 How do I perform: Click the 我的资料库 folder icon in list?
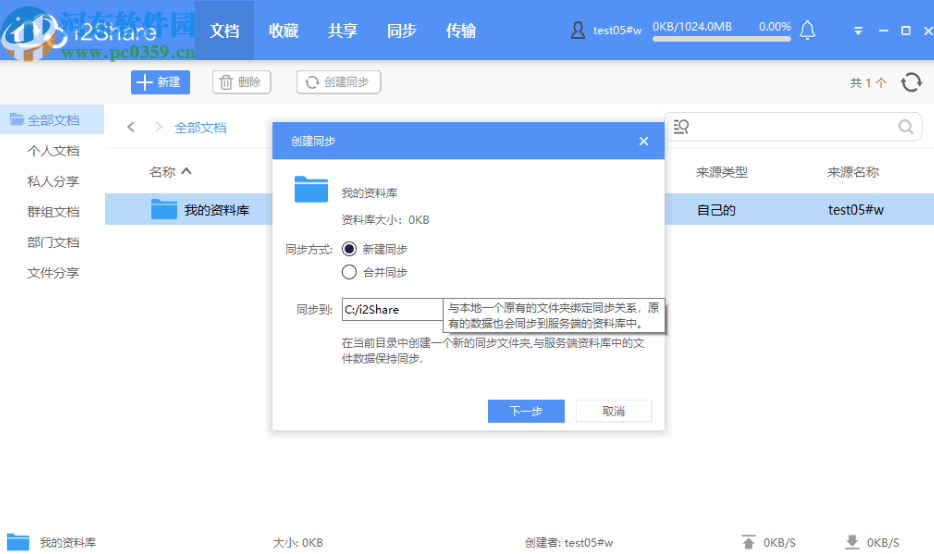164,209
